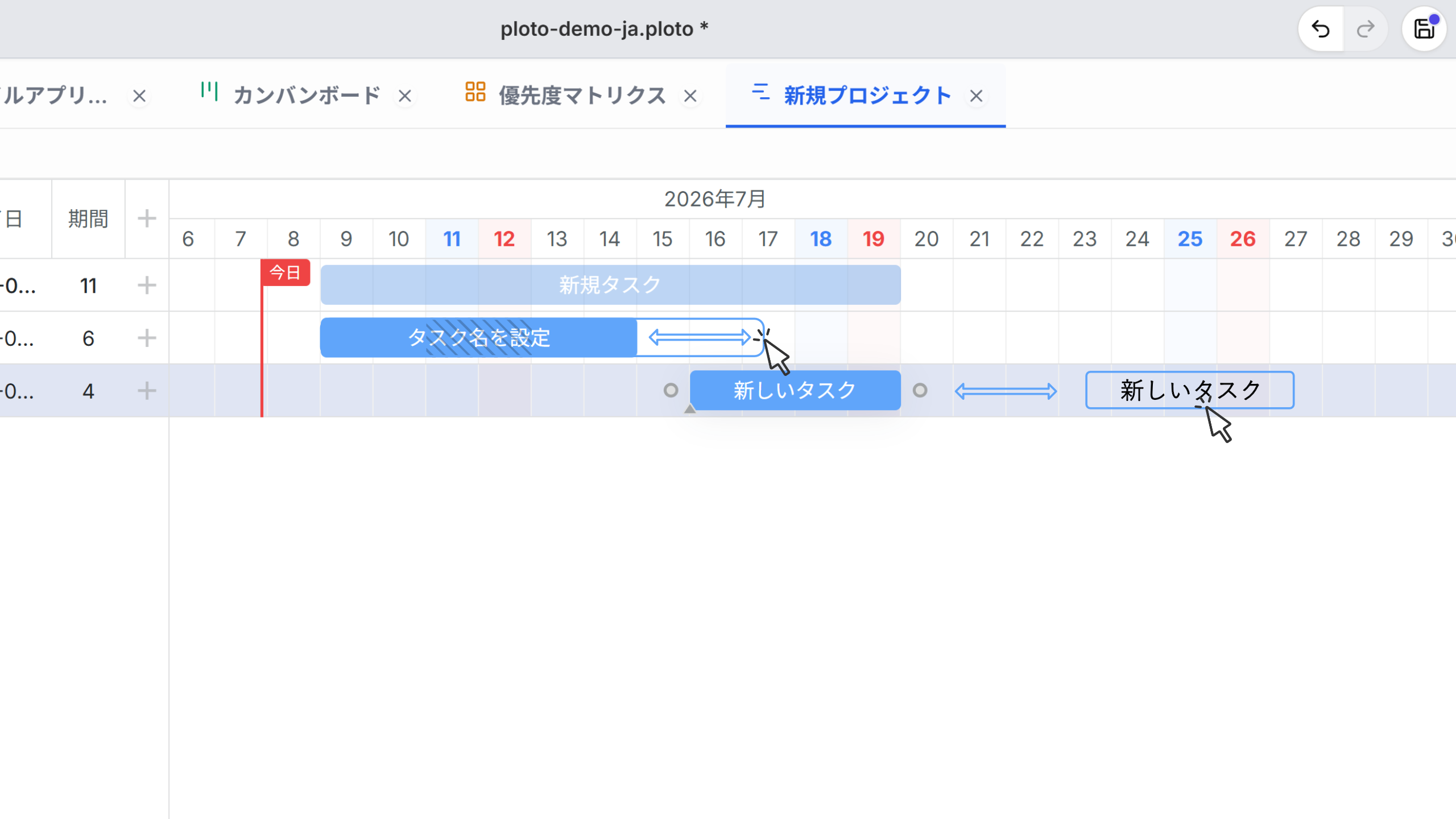Select the 新規タスク gantt bar
Viewport: 1456px width, 819px height.
(x=610, y=285)
